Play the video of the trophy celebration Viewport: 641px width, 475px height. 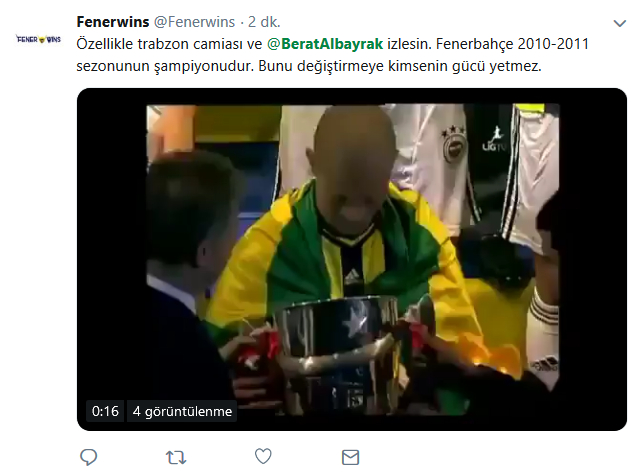353,259
